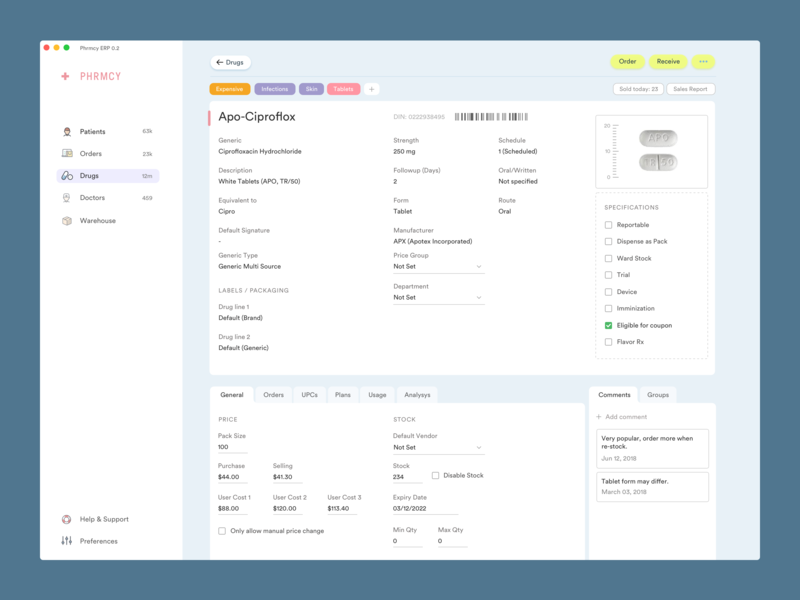Click the plus icon to add a tag
800x600 pixels.
point(372,89)
